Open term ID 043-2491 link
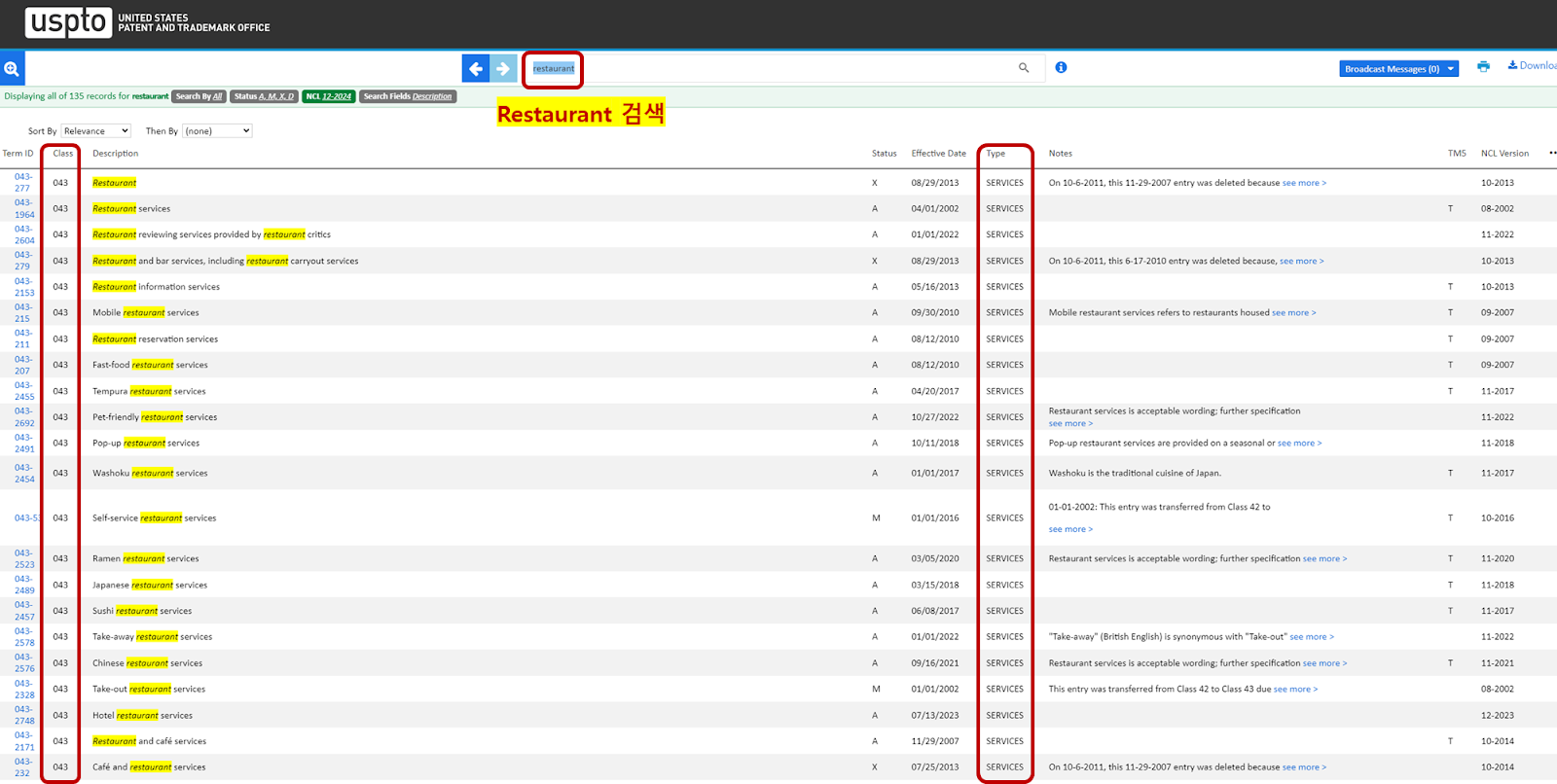1557x784 pixels. point(24,444)
